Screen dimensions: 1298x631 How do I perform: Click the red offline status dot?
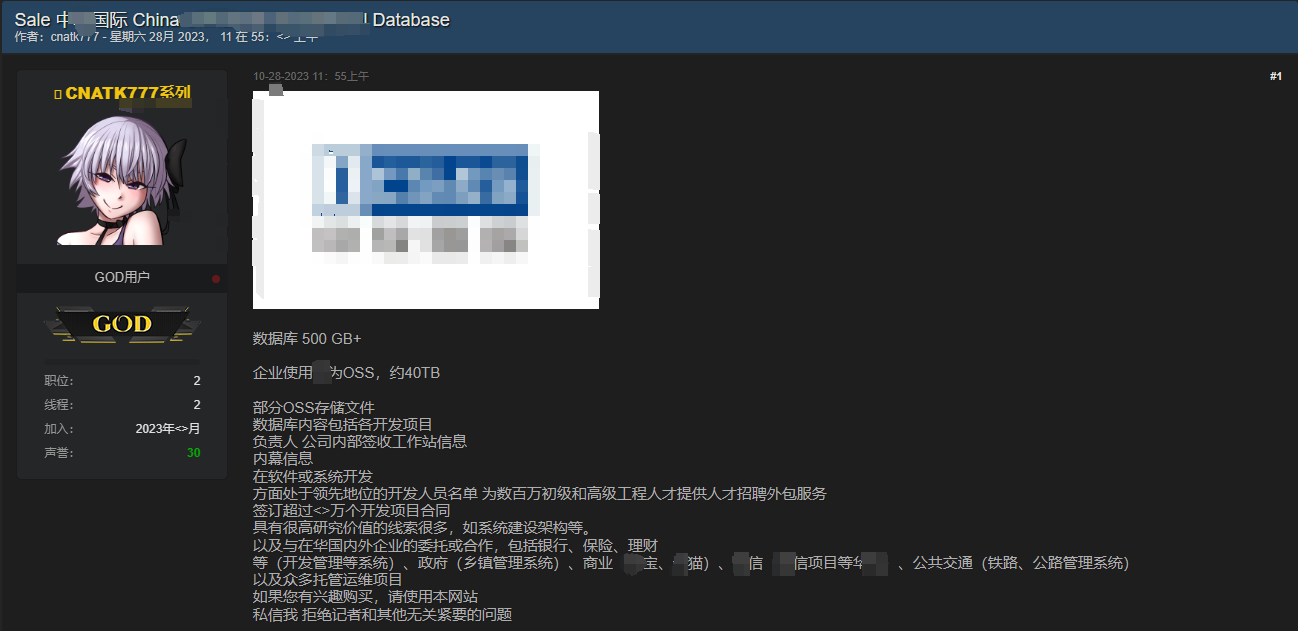point(215,278)
